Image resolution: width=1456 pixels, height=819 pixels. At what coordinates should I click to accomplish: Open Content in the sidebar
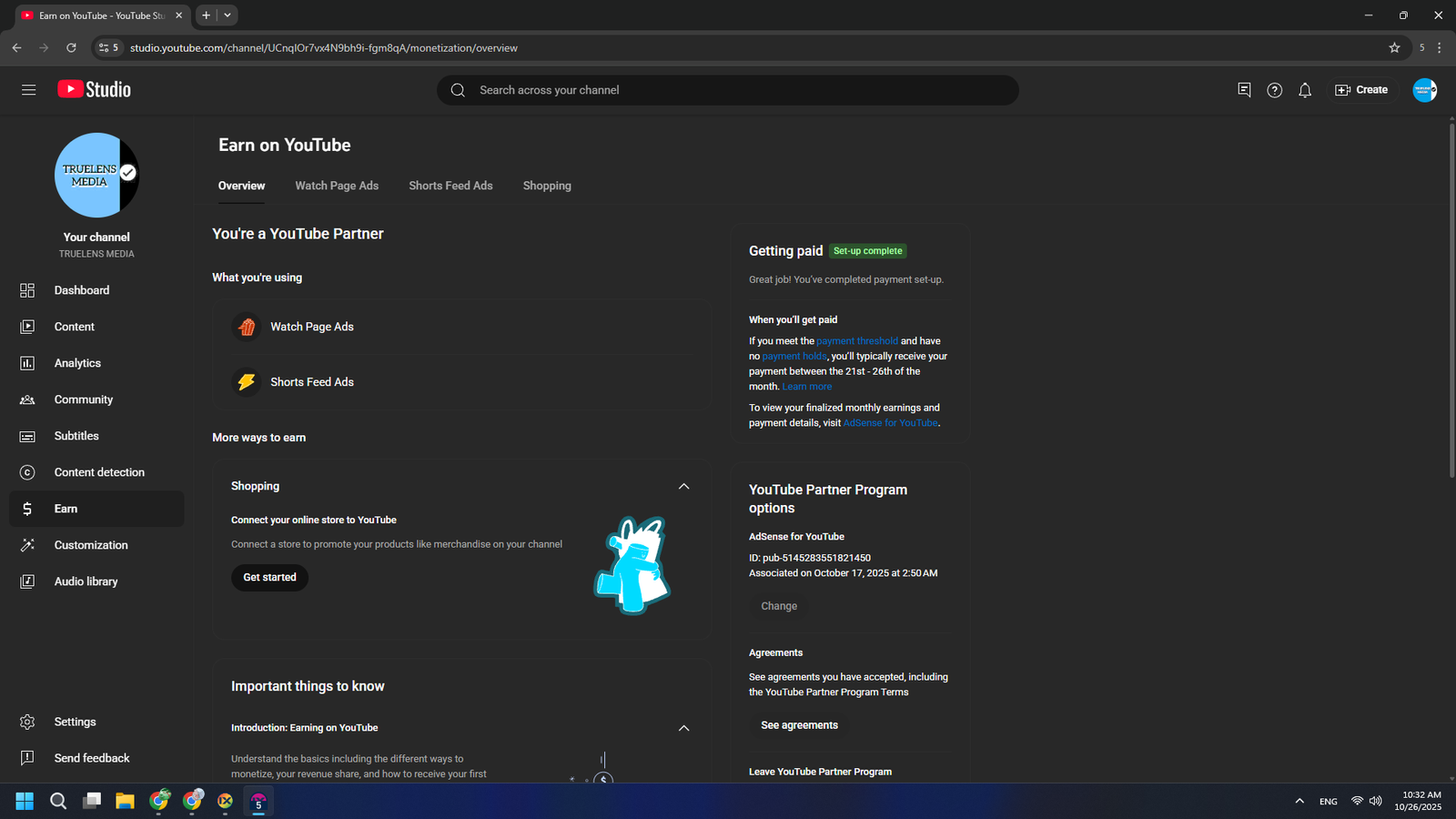(96, 327)
